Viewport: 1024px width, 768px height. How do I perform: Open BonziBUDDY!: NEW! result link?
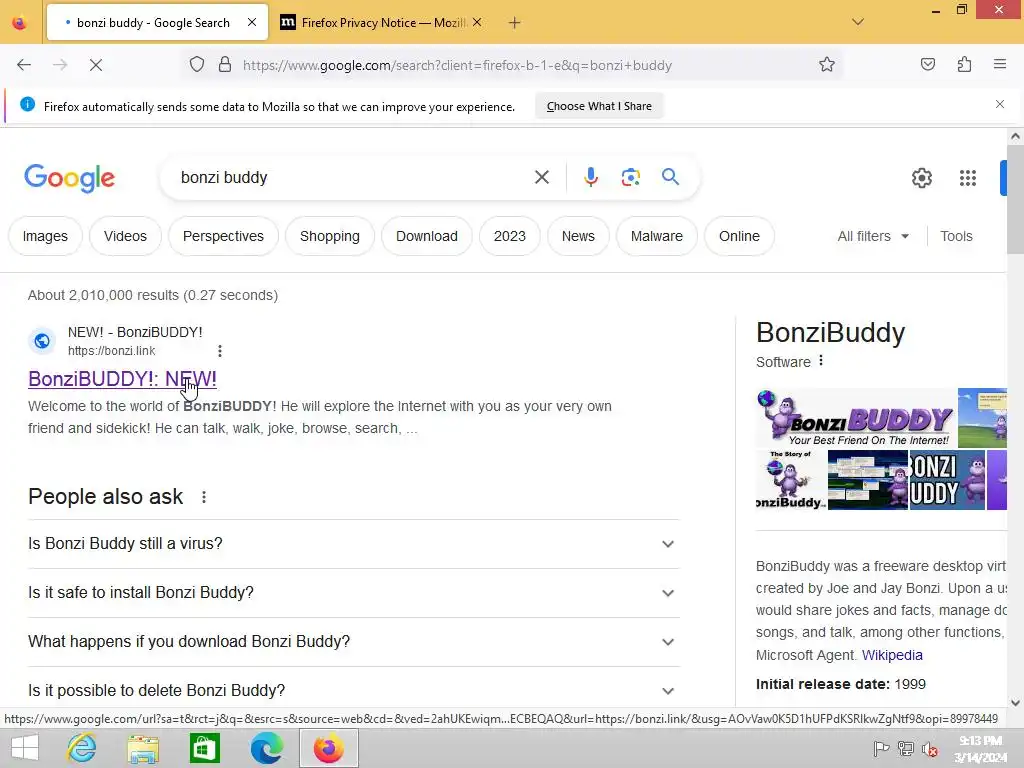tap(122, 379)
